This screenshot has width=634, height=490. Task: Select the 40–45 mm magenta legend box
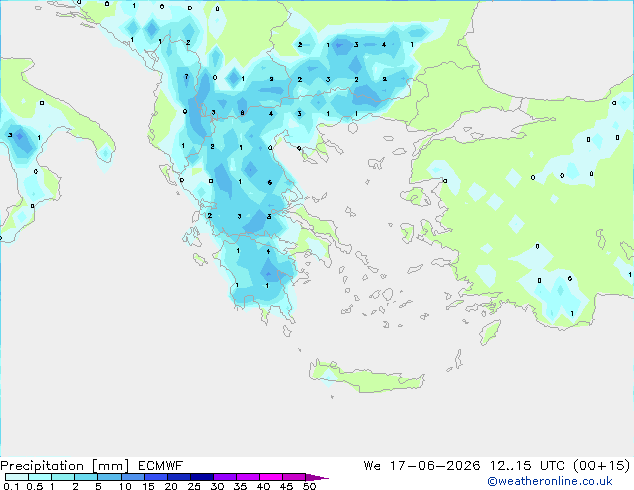tap(271, 477)
